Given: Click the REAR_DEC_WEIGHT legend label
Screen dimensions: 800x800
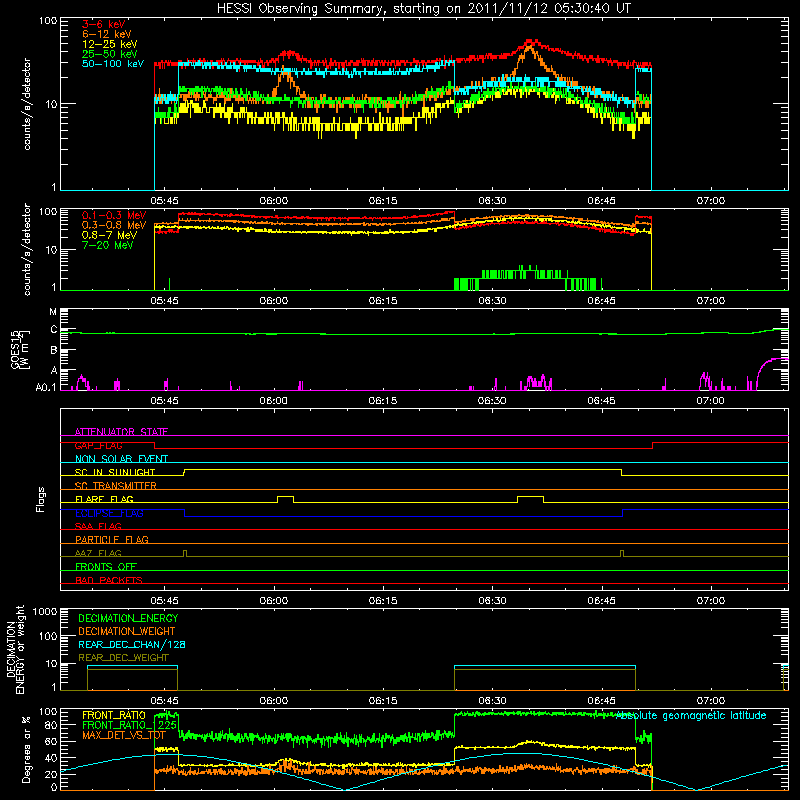Looking at the screenshot, I should click(x=123, y=658).
